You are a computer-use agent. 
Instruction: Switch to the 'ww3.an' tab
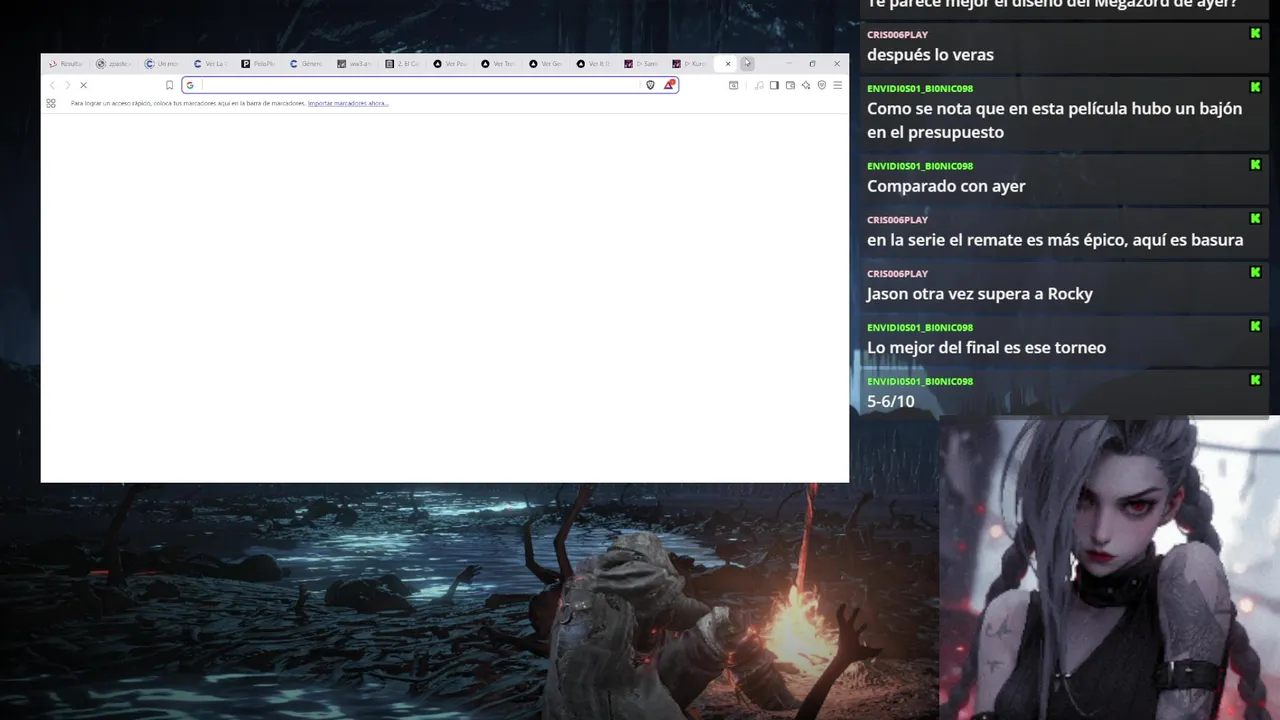click(x=355, y=64)
